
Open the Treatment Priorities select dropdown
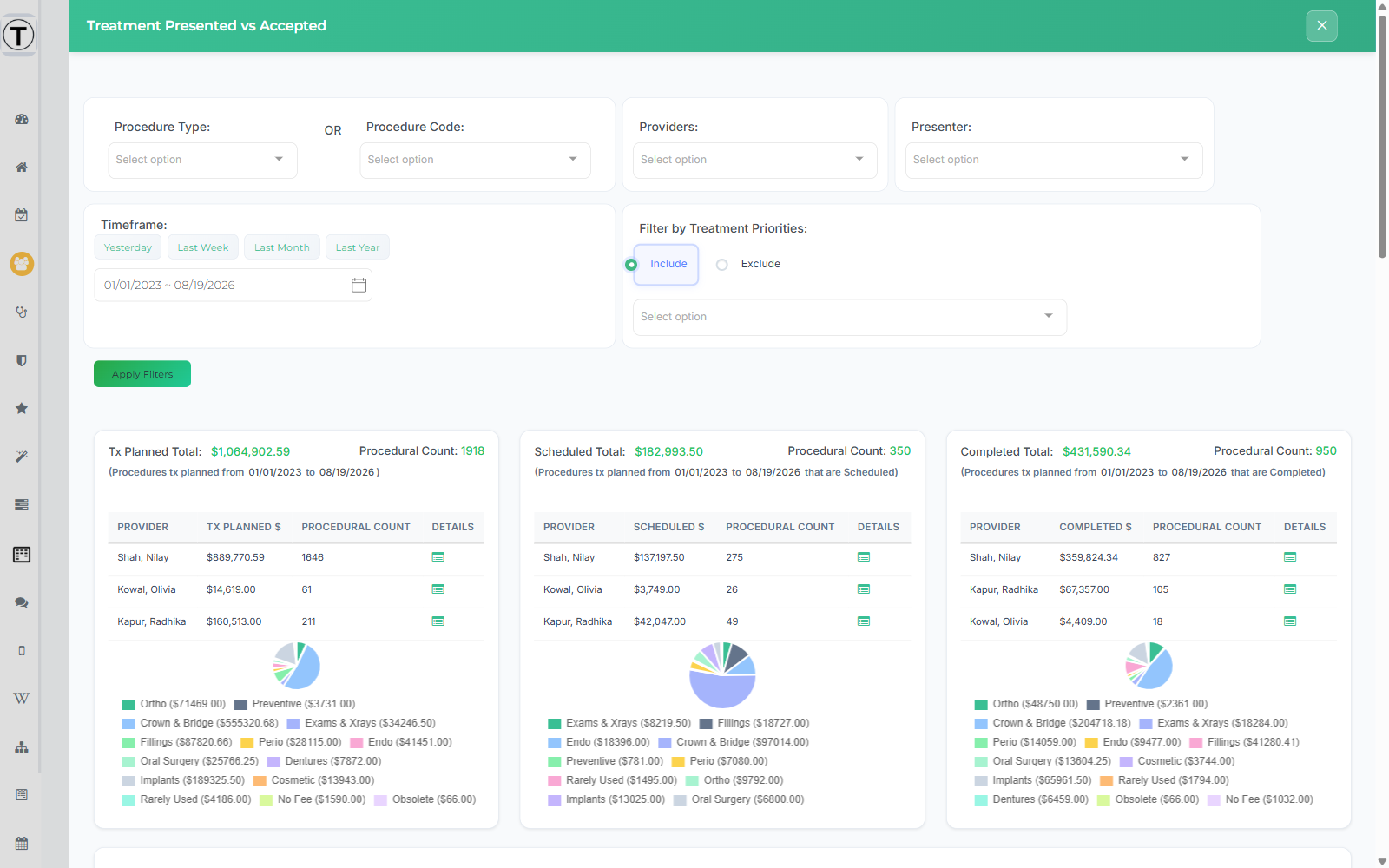tap(850, 318)
